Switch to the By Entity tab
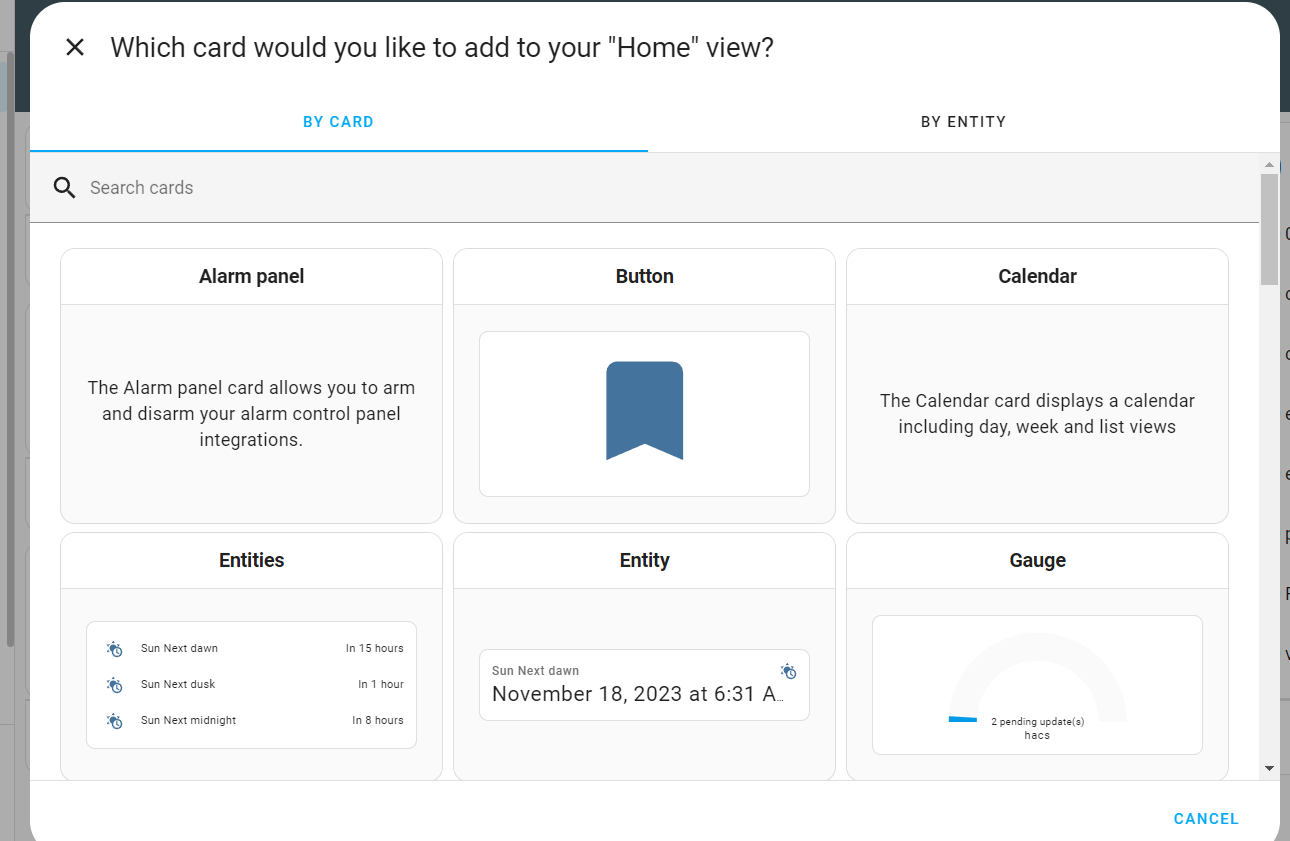The width and height of the screenshot is (1290, 841). pyautogui.click(x=963, y=122)
